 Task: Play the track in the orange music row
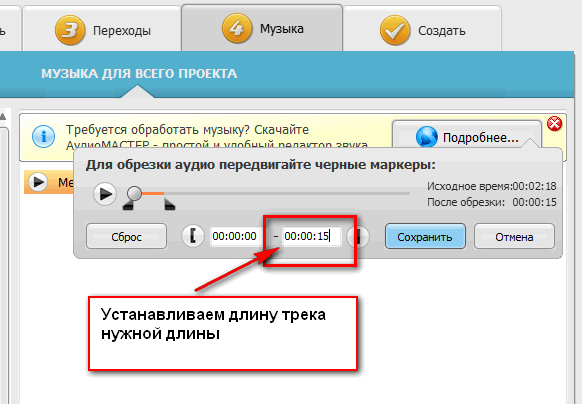point(38,182)
